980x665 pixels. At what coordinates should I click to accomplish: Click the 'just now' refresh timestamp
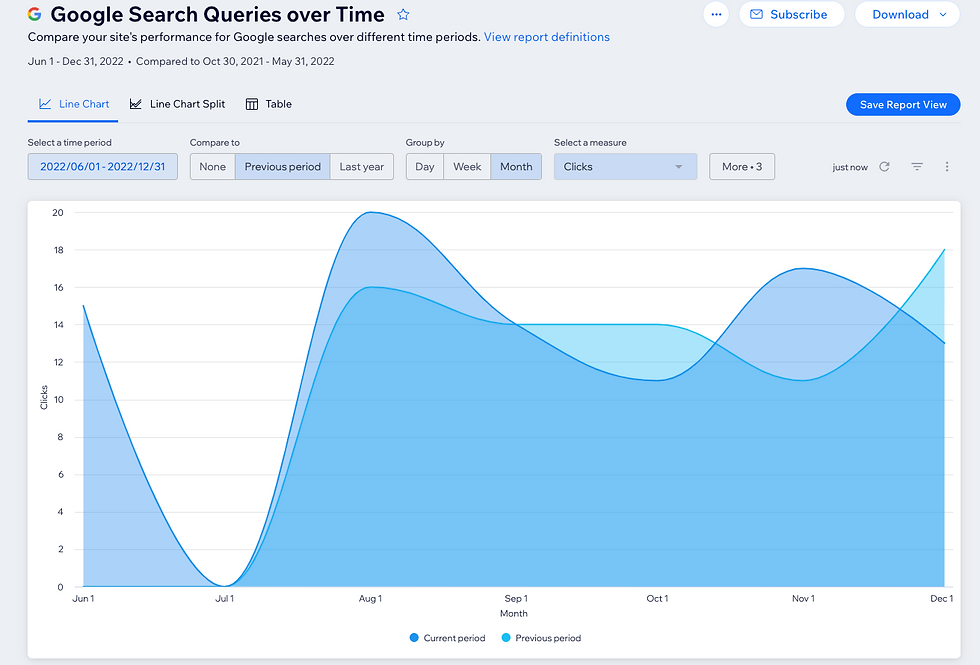click(850, 167)
